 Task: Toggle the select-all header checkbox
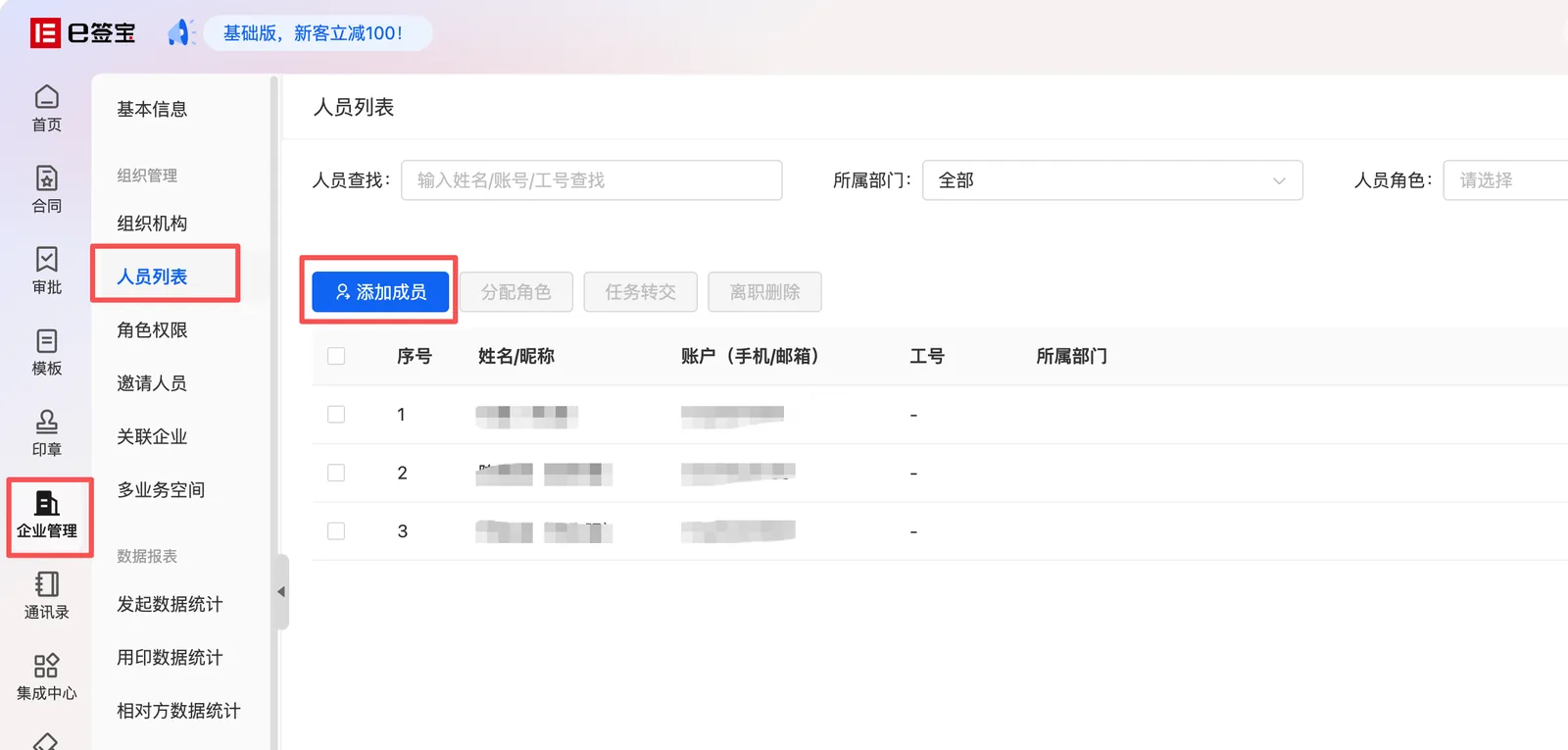pos(336,356)
